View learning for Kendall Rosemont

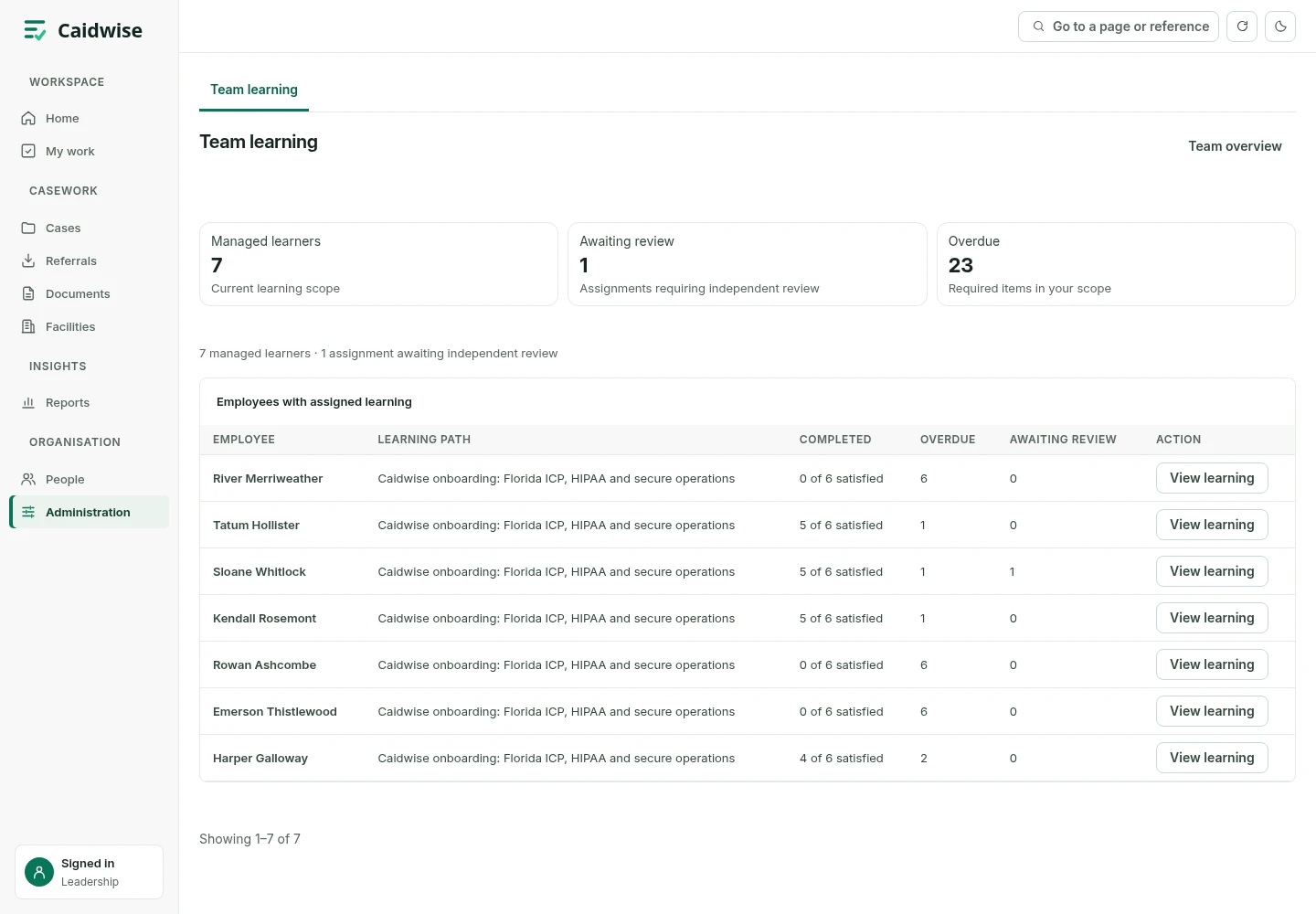pos(1212,618)
